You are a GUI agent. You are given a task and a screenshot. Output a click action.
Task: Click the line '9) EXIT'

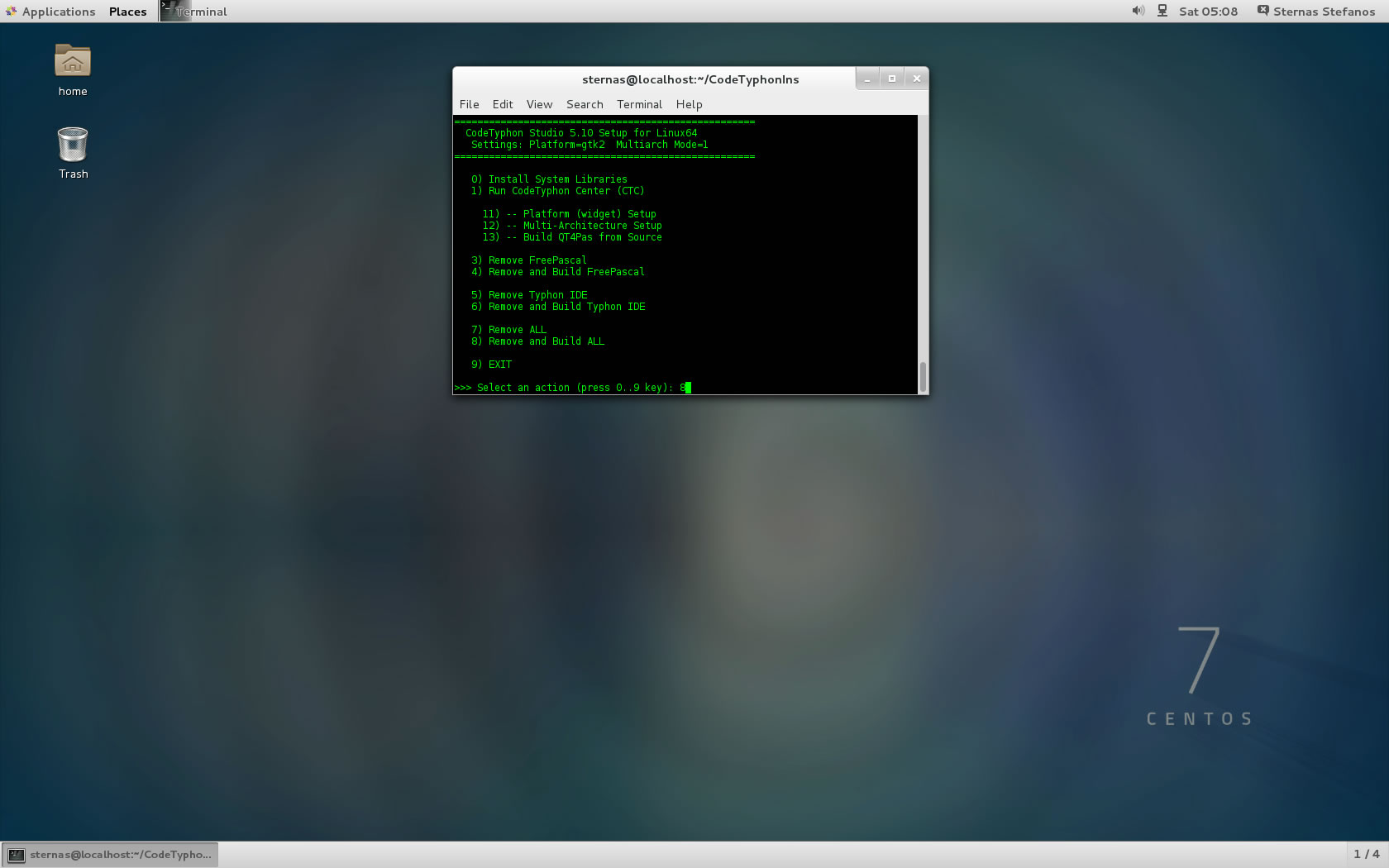491,365
